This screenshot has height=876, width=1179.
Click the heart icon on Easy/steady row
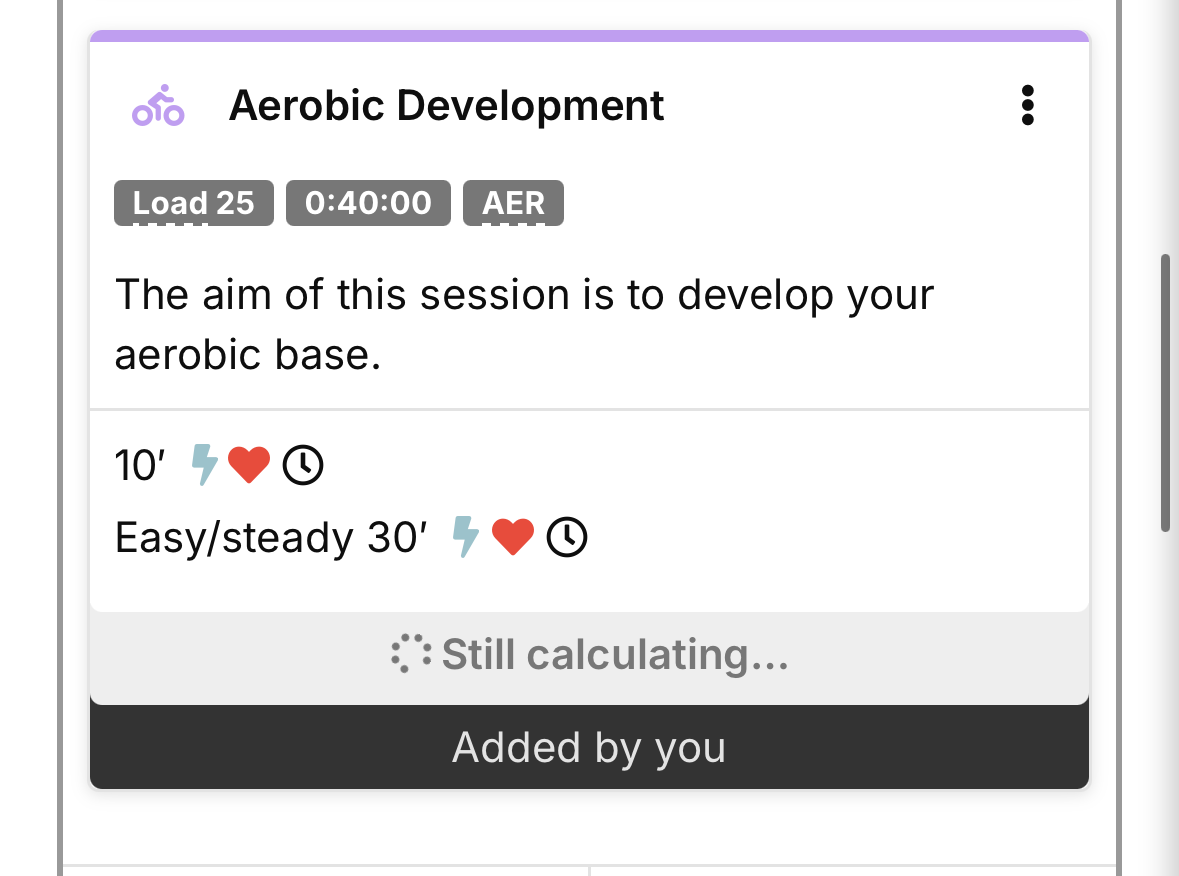513,537
